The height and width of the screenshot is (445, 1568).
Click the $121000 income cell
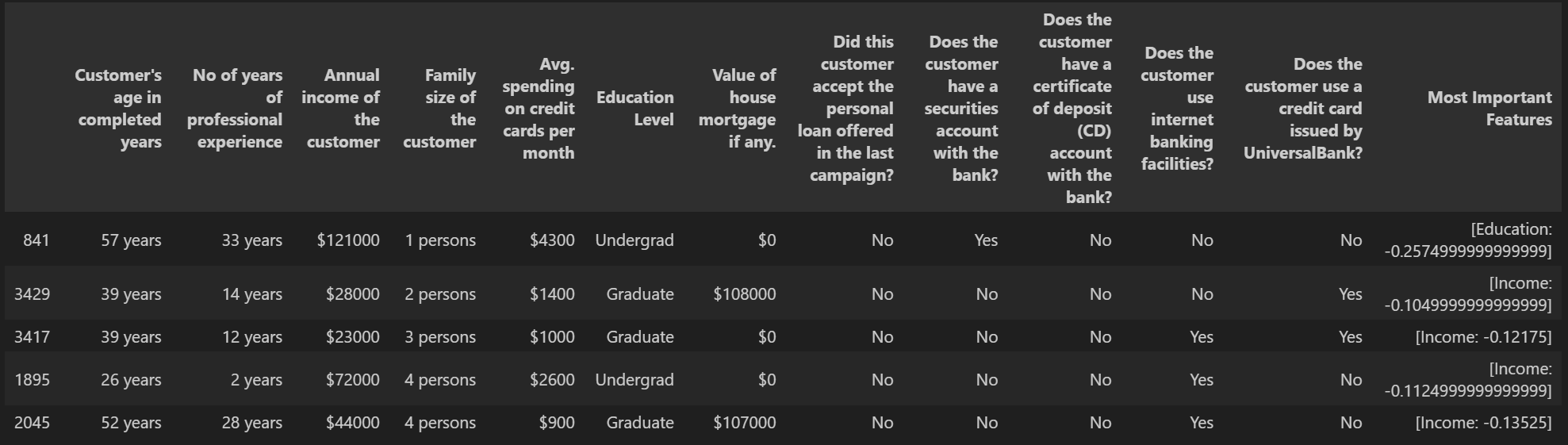[347, 240]
